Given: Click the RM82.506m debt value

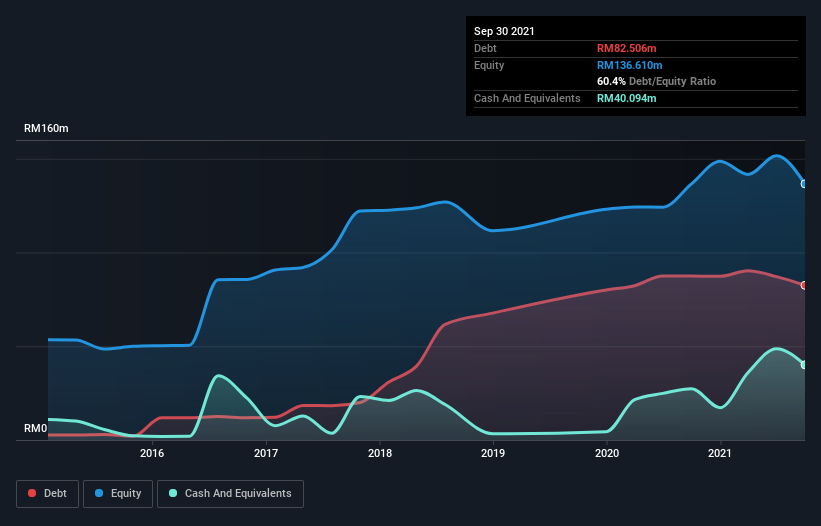Looking at the screenshot, I should pyautogui.click(x=627, y=48).
